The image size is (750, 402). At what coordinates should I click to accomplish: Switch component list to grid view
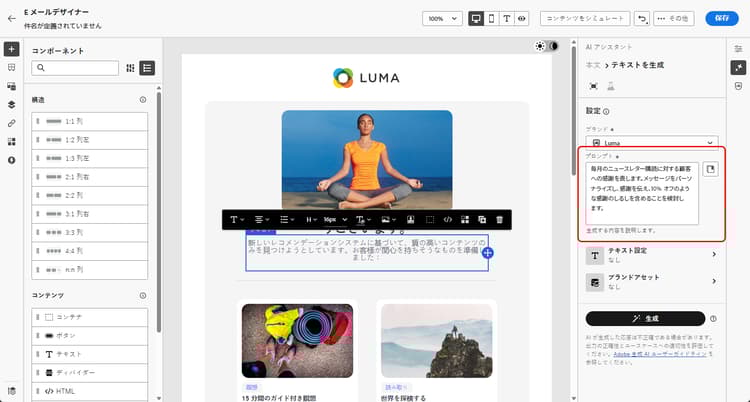click(130, 68)
